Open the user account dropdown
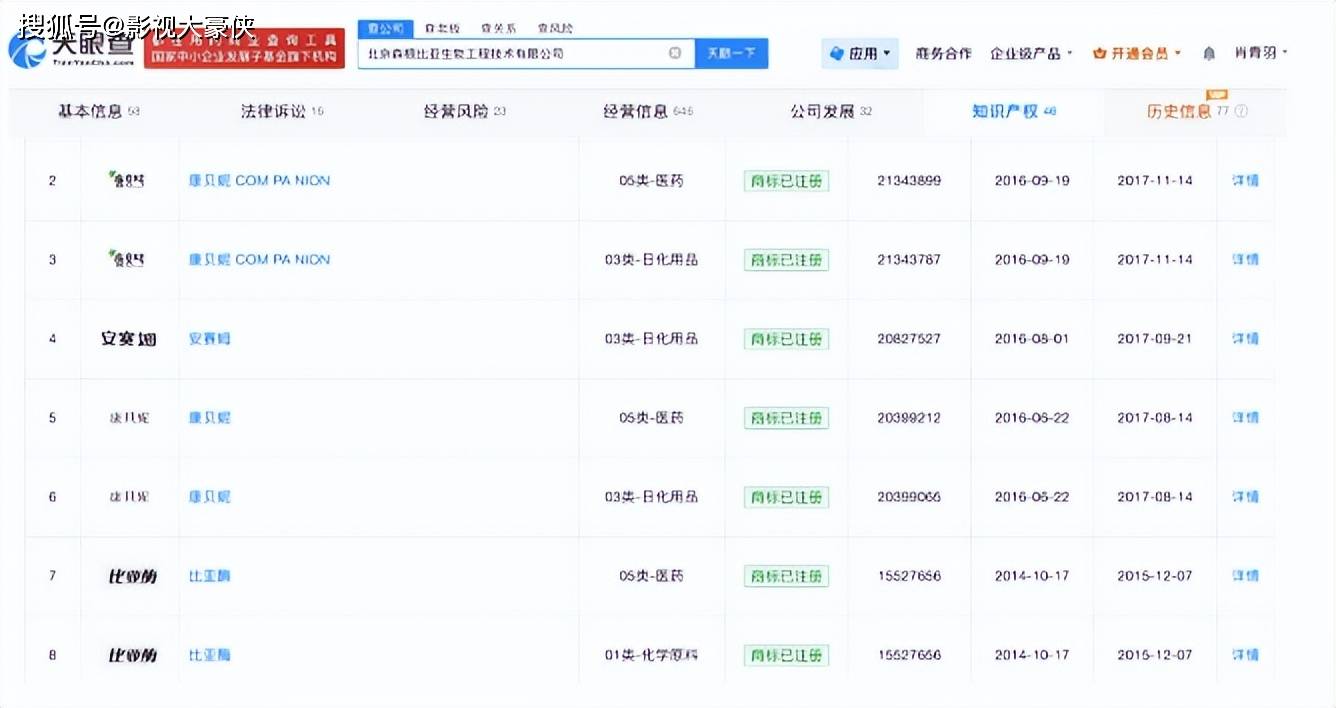The width and height of the screenshot is (1336, 708). (x=1260, y=53)
